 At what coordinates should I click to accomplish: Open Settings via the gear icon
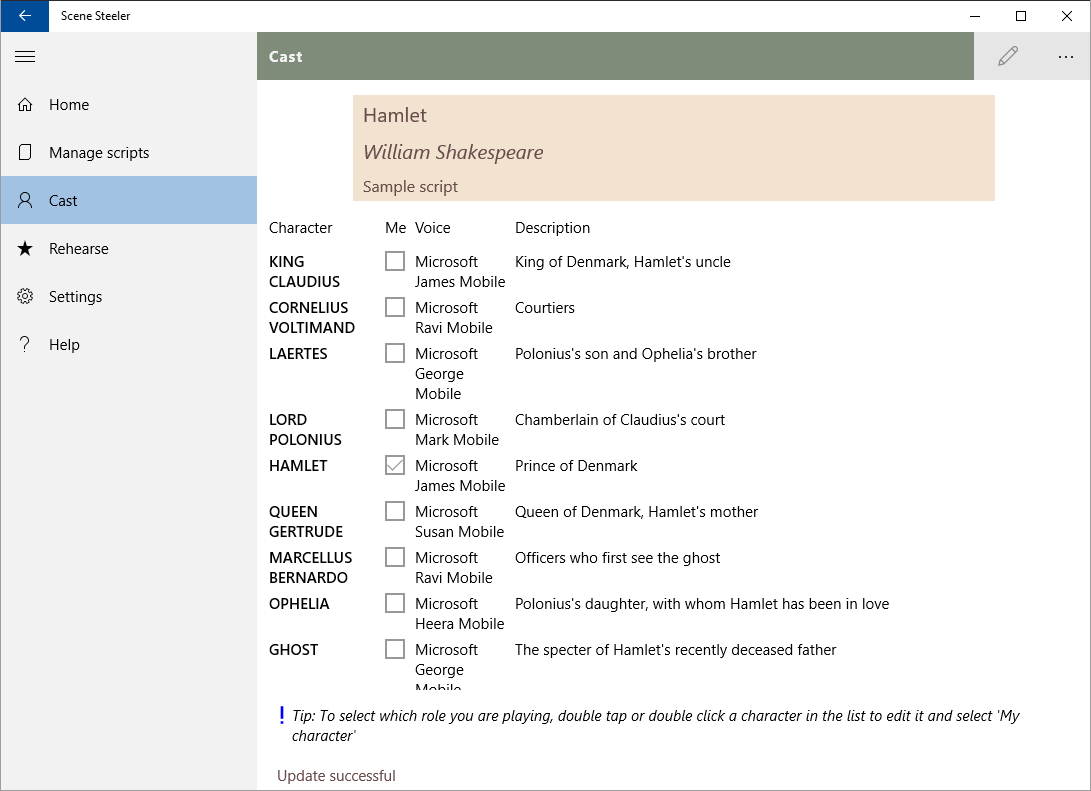(x=23, y=296)
